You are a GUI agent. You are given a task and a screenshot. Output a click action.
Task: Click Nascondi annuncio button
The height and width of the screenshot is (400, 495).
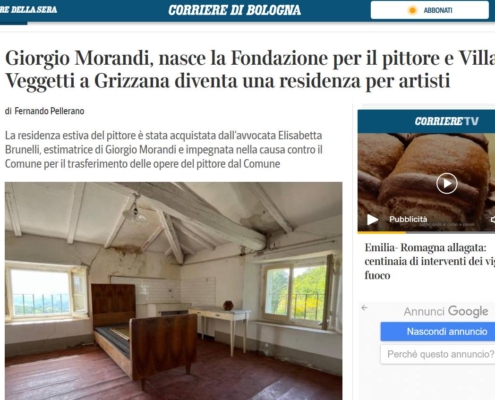coord(438,332)
